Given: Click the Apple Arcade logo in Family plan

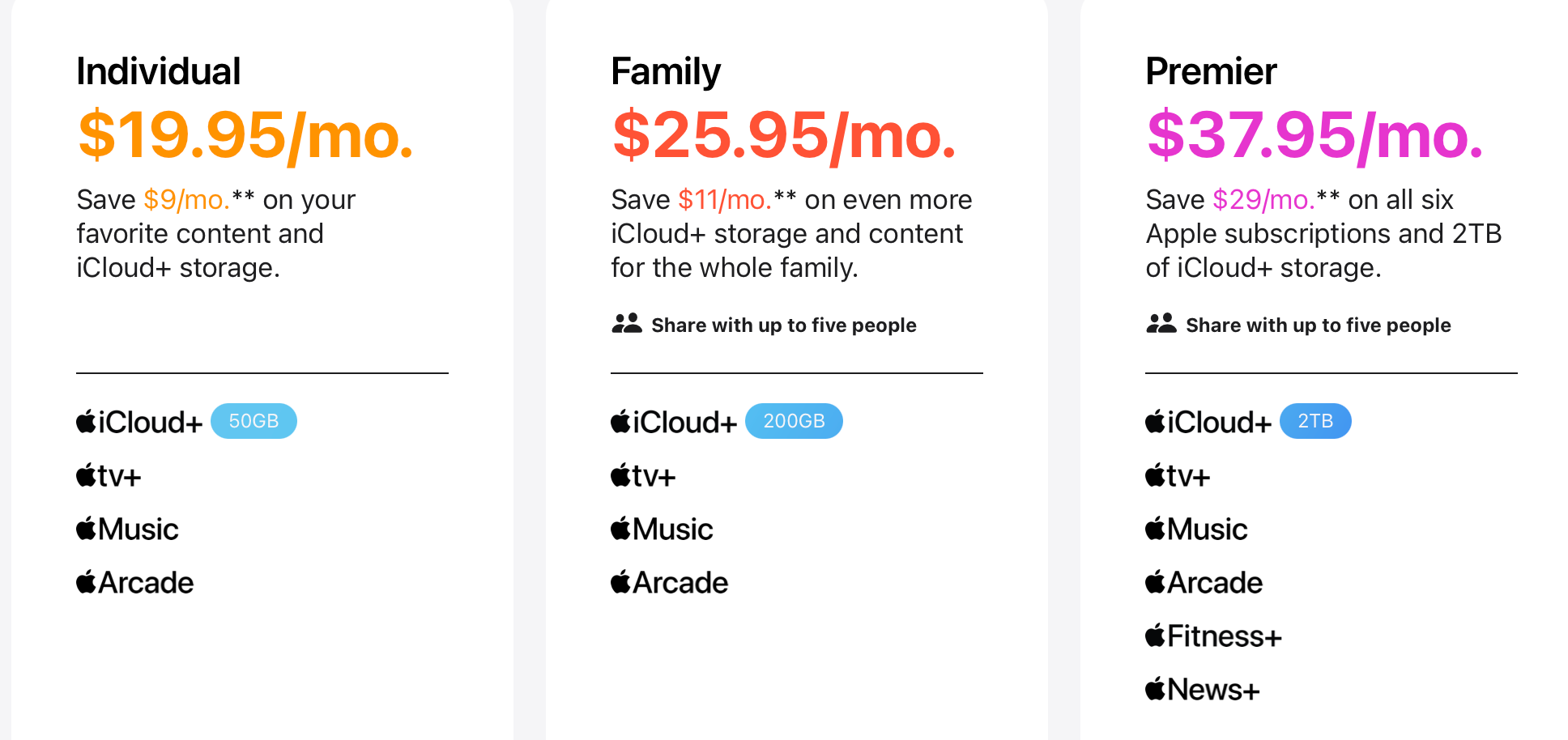Looking at the screenshot, I should (x=669, y=582).
